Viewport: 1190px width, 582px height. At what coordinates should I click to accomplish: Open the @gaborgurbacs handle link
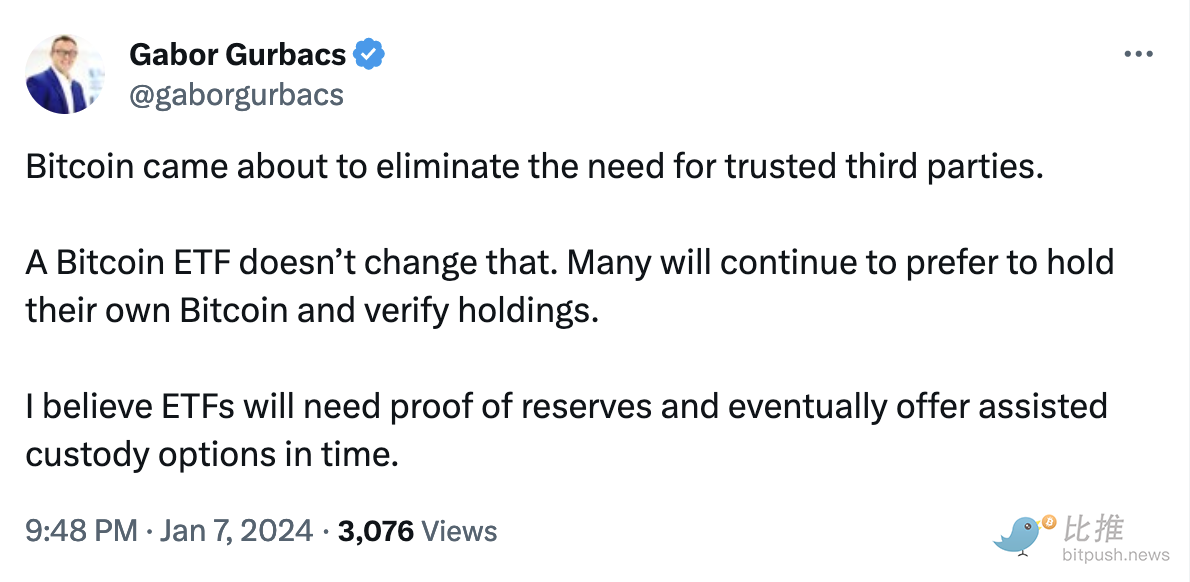coord(236,94)
